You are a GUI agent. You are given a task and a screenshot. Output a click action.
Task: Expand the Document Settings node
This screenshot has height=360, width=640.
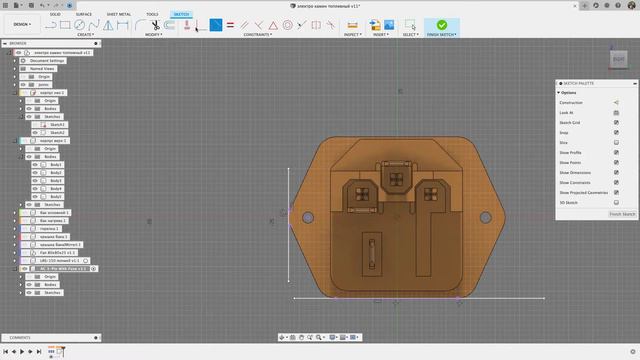tap(15, 61)
